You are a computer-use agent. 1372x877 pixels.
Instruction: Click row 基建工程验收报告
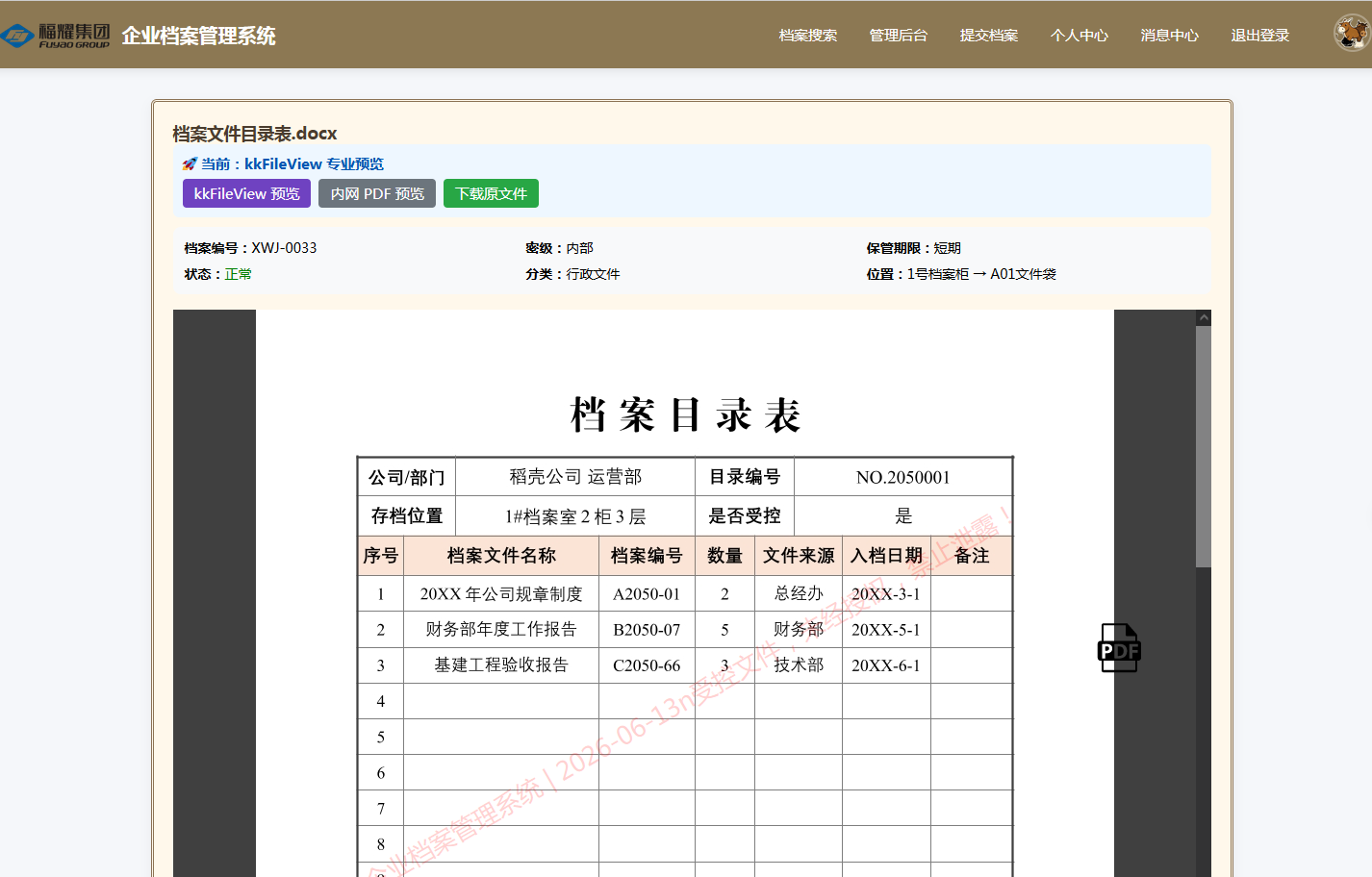pyautogui.click(x=501, y=665)
